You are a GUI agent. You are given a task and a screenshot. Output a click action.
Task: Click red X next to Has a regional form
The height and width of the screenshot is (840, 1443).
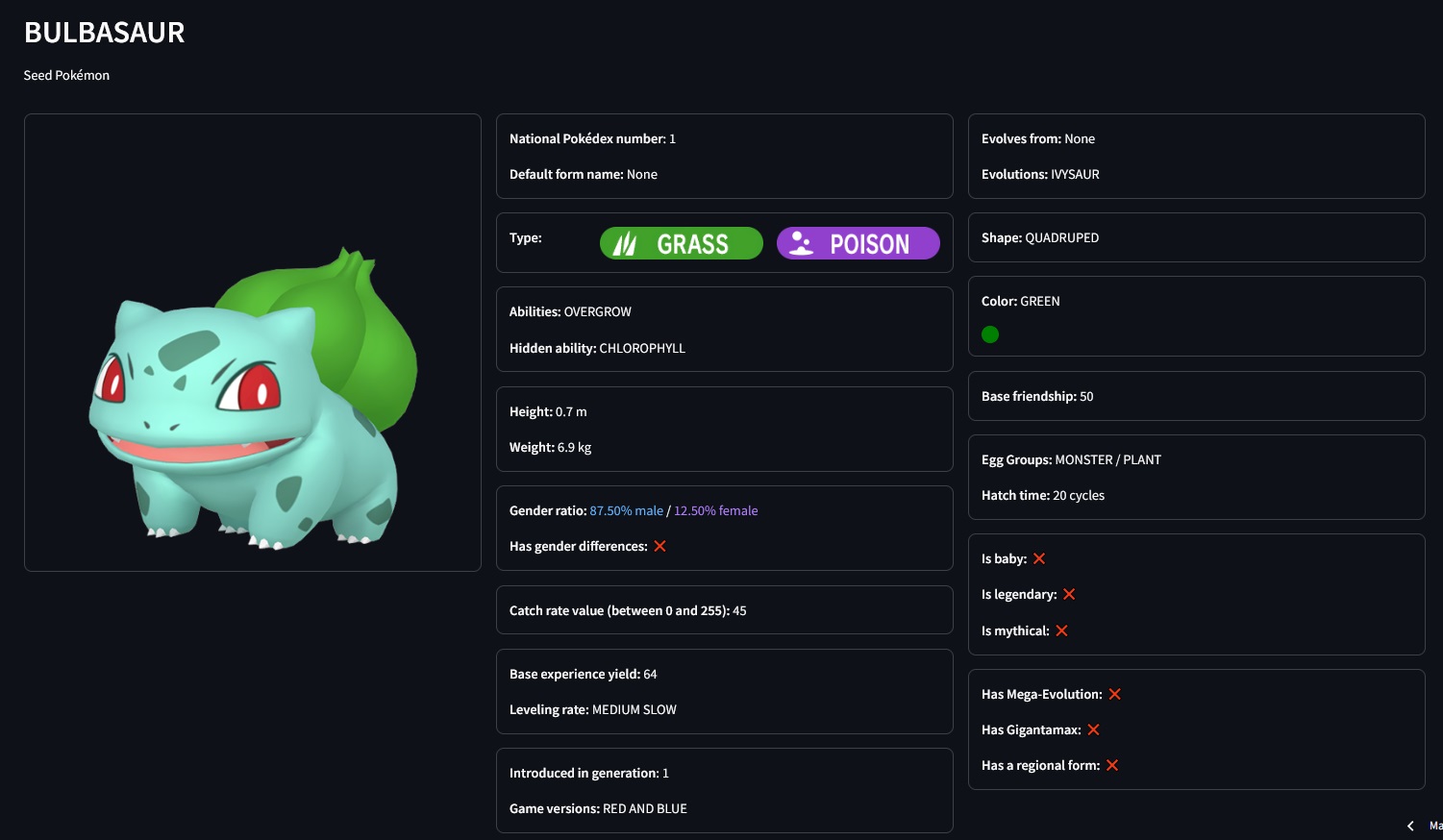1112,765
